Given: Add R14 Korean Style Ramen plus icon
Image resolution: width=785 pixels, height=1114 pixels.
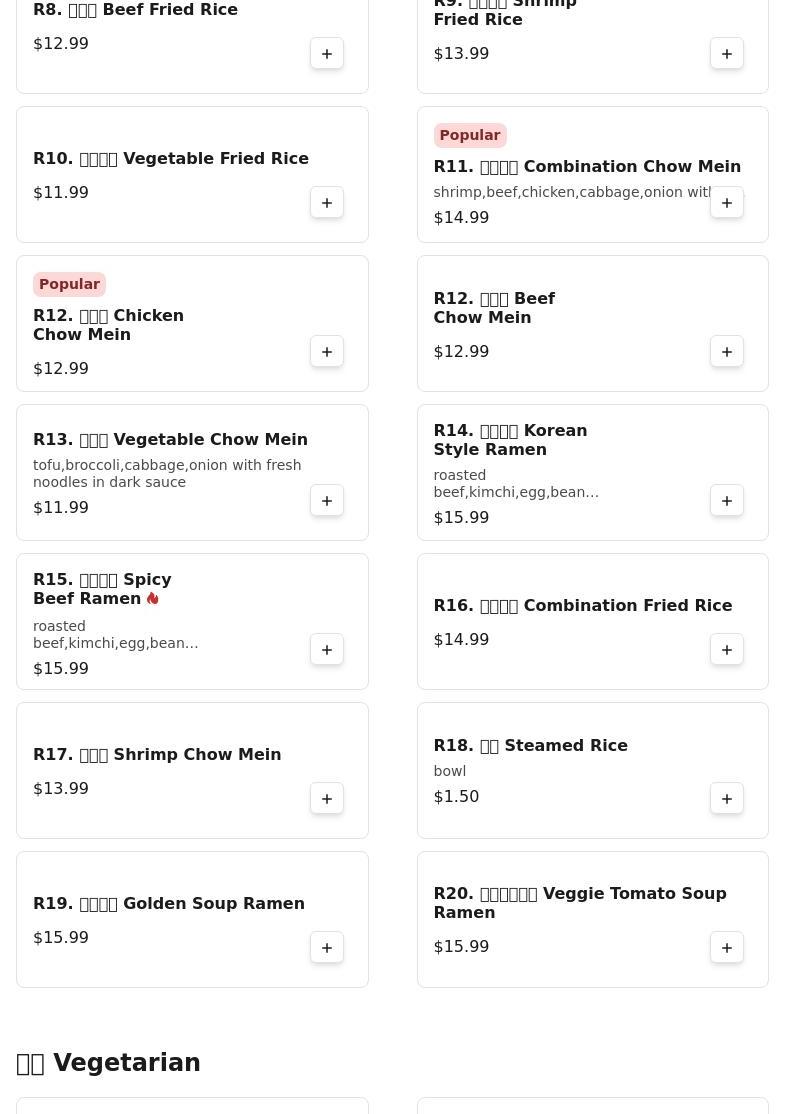Looking at the screenshot, I should pos(727,501).
